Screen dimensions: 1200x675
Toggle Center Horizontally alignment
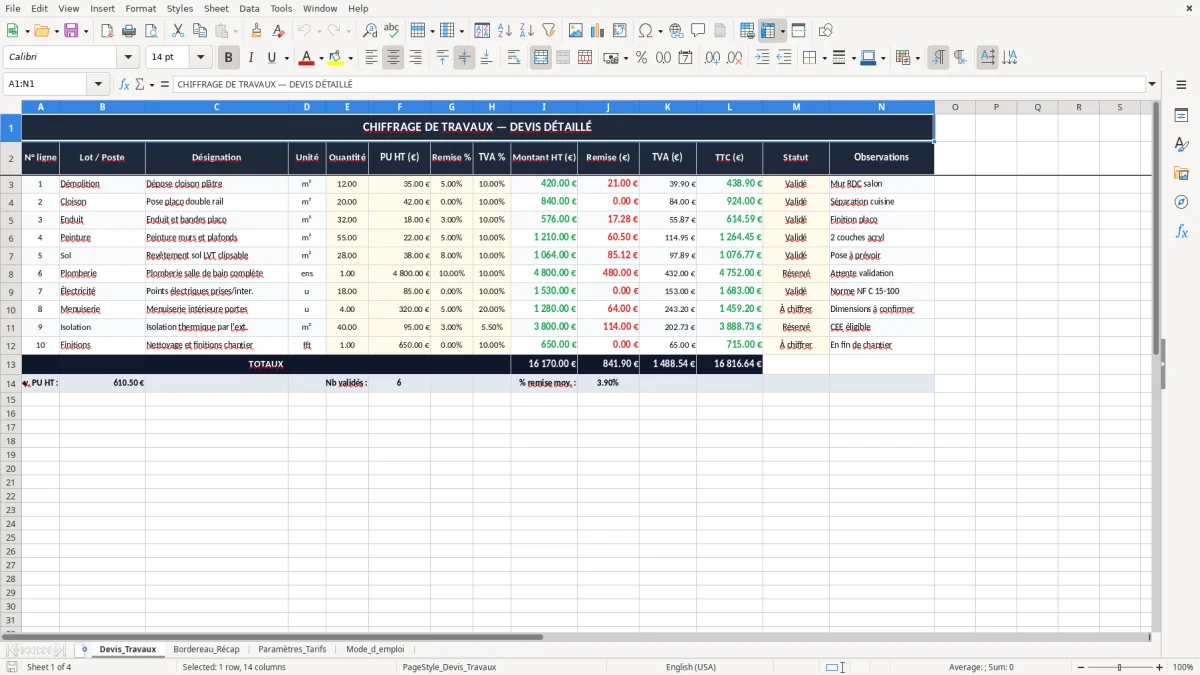(393, 58)
